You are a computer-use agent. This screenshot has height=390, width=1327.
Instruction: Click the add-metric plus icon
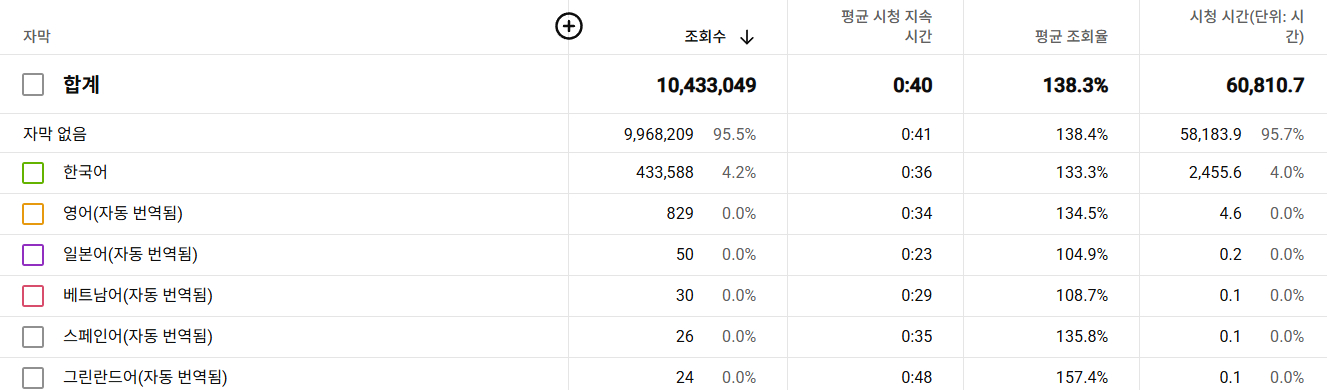coord(569,27)
